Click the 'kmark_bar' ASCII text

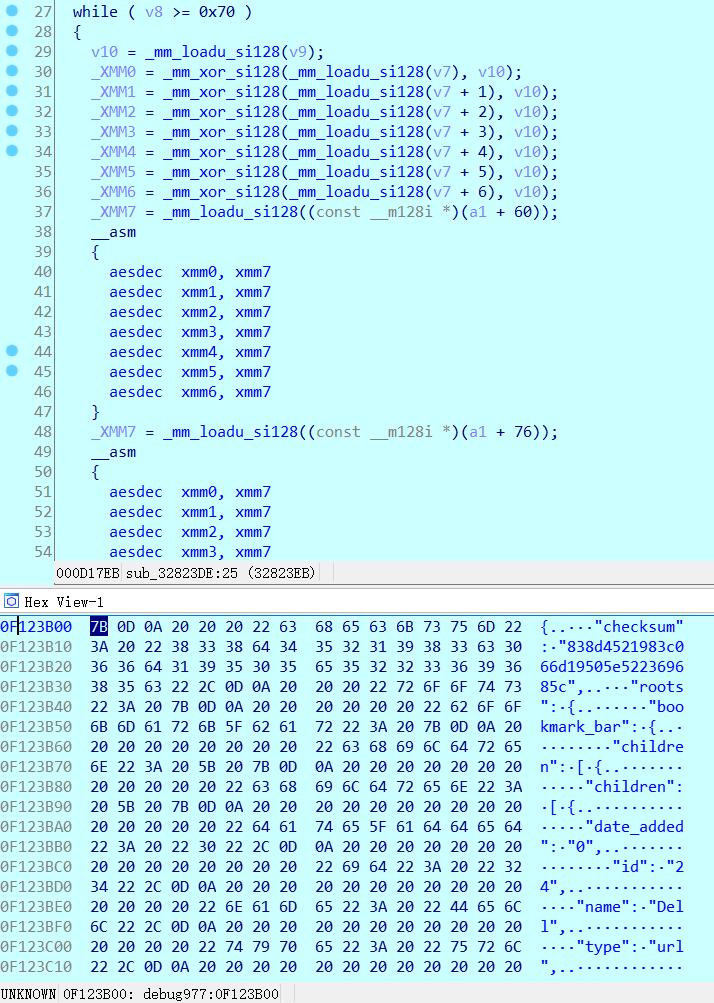580,727
